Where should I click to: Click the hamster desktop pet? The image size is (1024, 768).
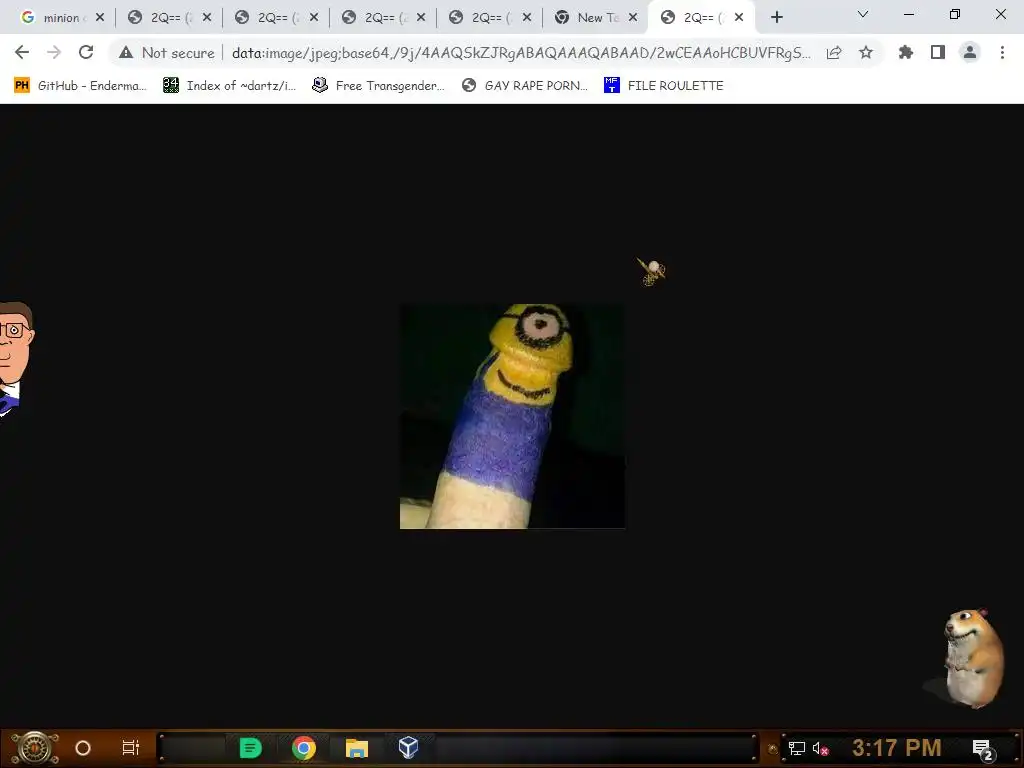pyautogui.click(x=971, y=658)
